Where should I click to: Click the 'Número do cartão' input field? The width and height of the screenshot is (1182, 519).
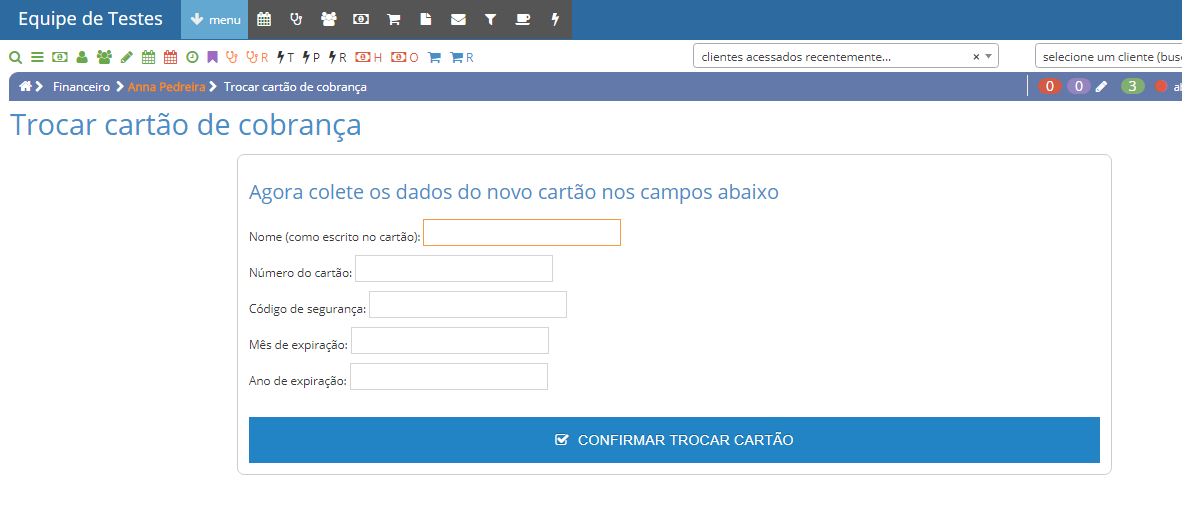point(453,269)
